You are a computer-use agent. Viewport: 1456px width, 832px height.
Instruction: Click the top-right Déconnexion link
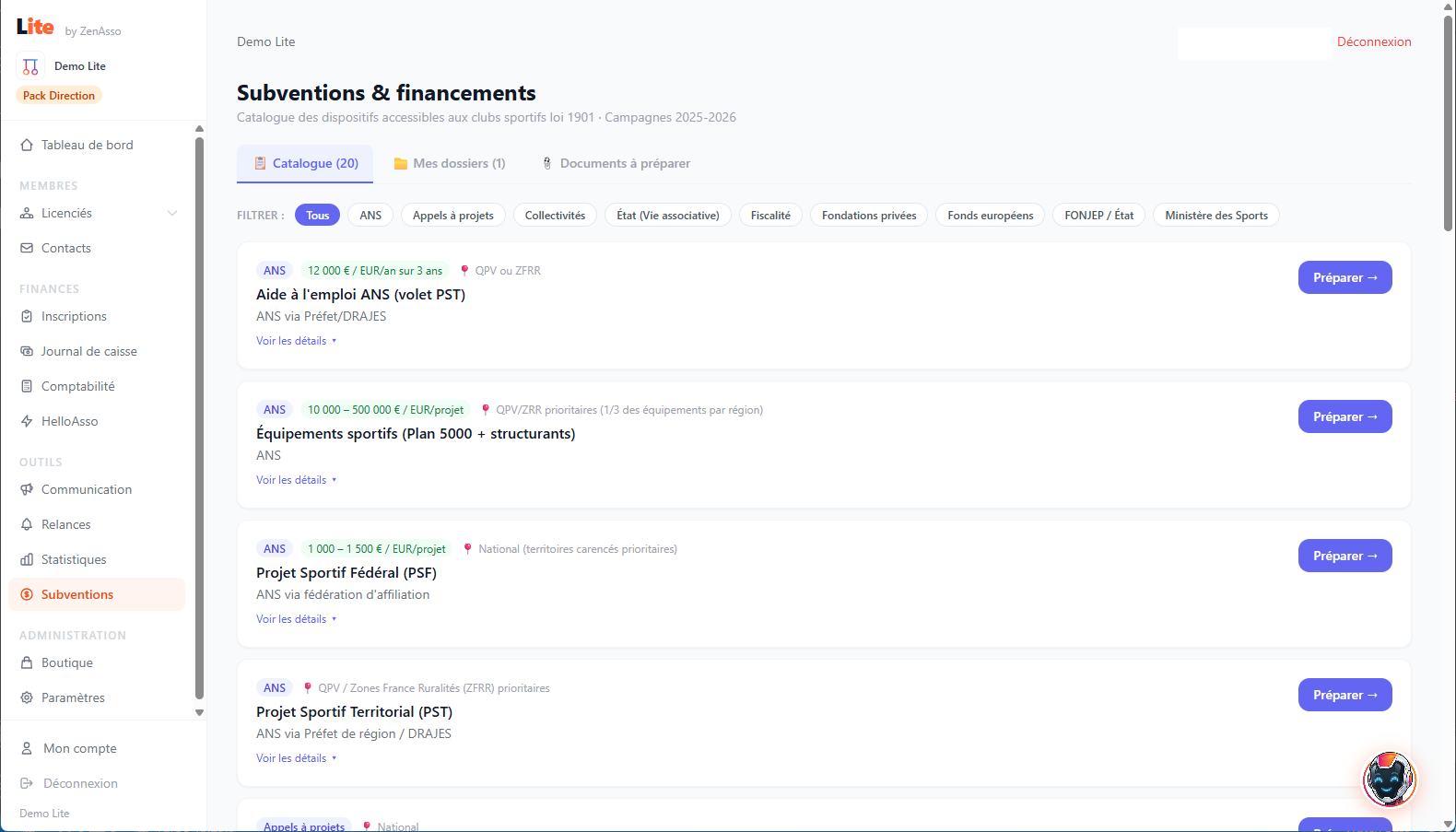point(1374,41)
